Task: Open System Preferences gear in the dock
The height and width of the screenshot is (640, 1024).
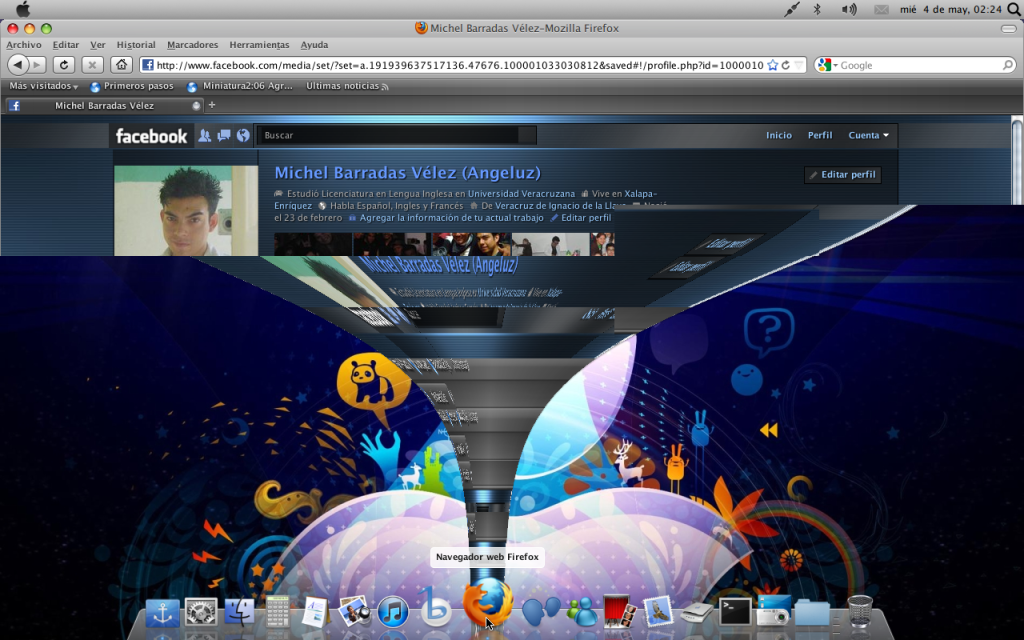Action: [201, 613]
